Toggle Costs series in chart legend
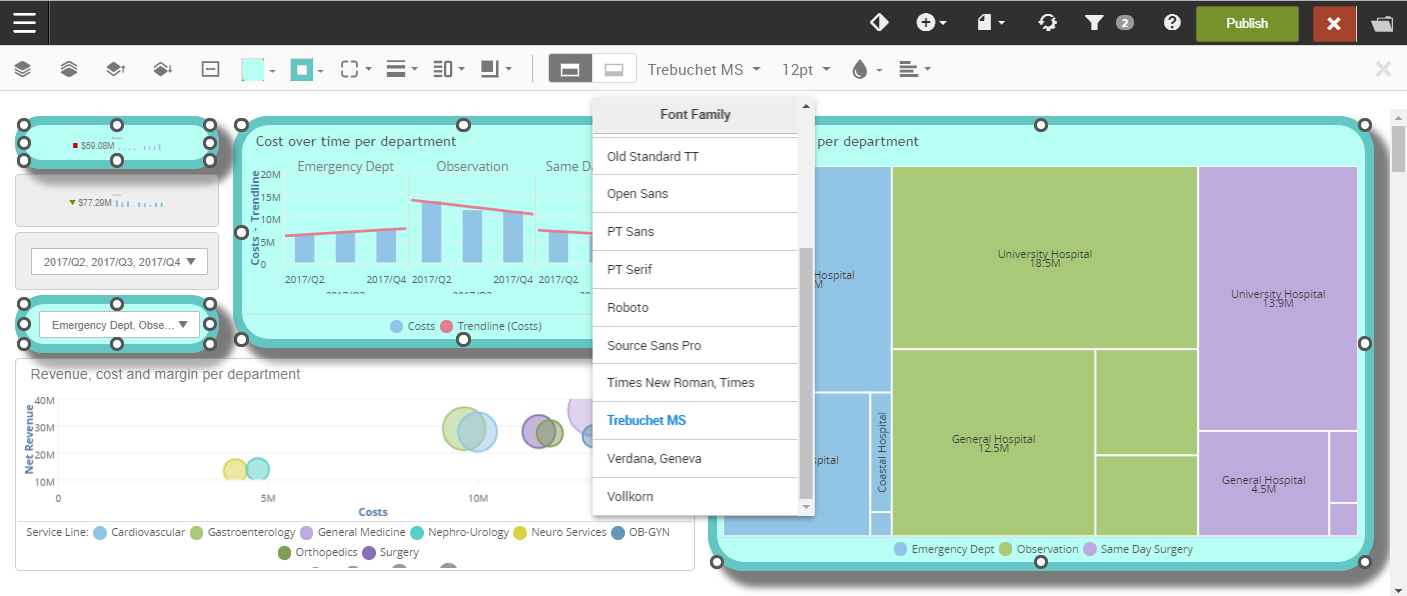Screen dimensions: 1407x596 coord(413,327)
